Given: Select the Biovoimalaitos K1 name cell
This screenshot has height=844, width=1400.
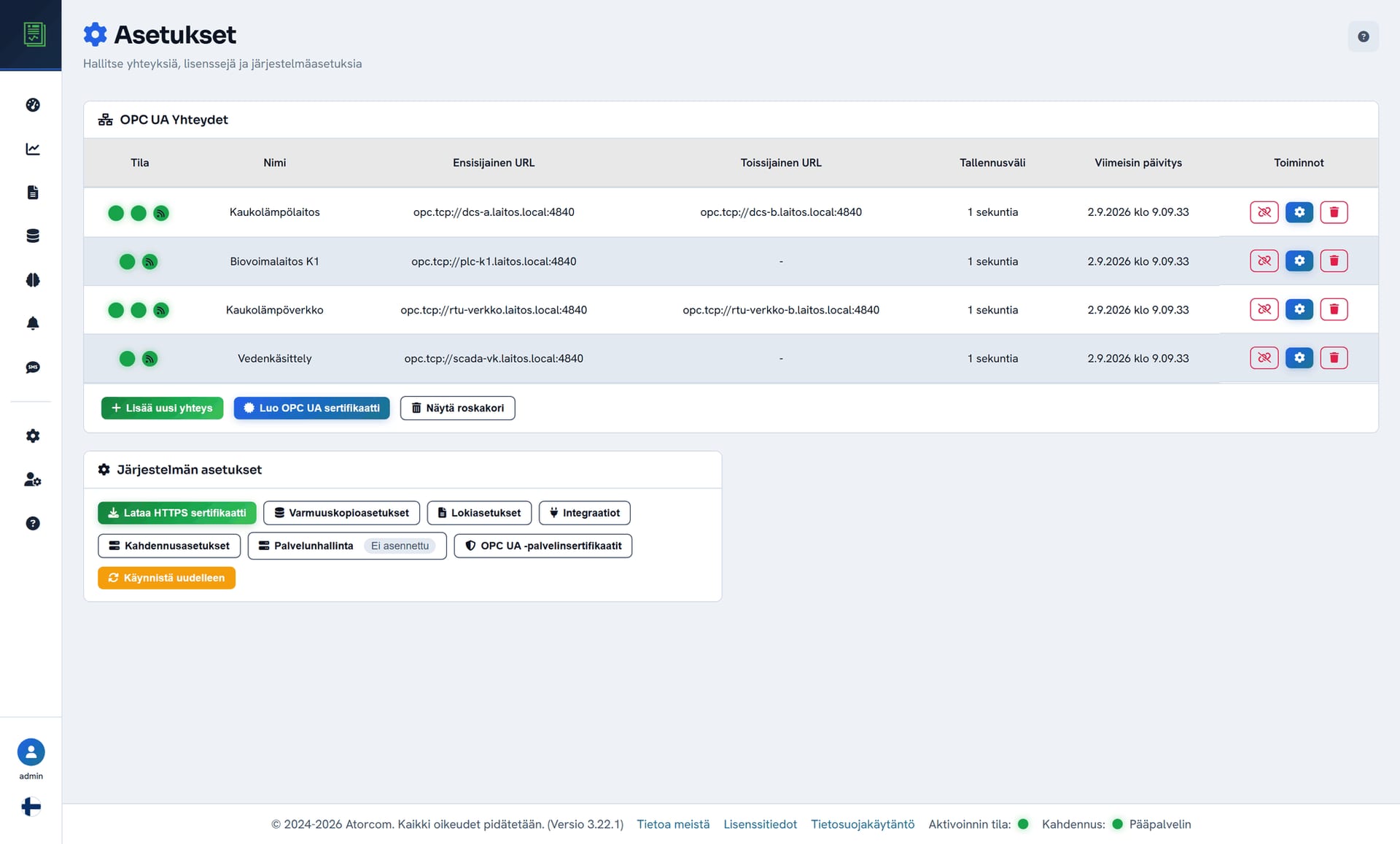Looking at the screenshot, I should pyautogui.click(x=275, y=261).
